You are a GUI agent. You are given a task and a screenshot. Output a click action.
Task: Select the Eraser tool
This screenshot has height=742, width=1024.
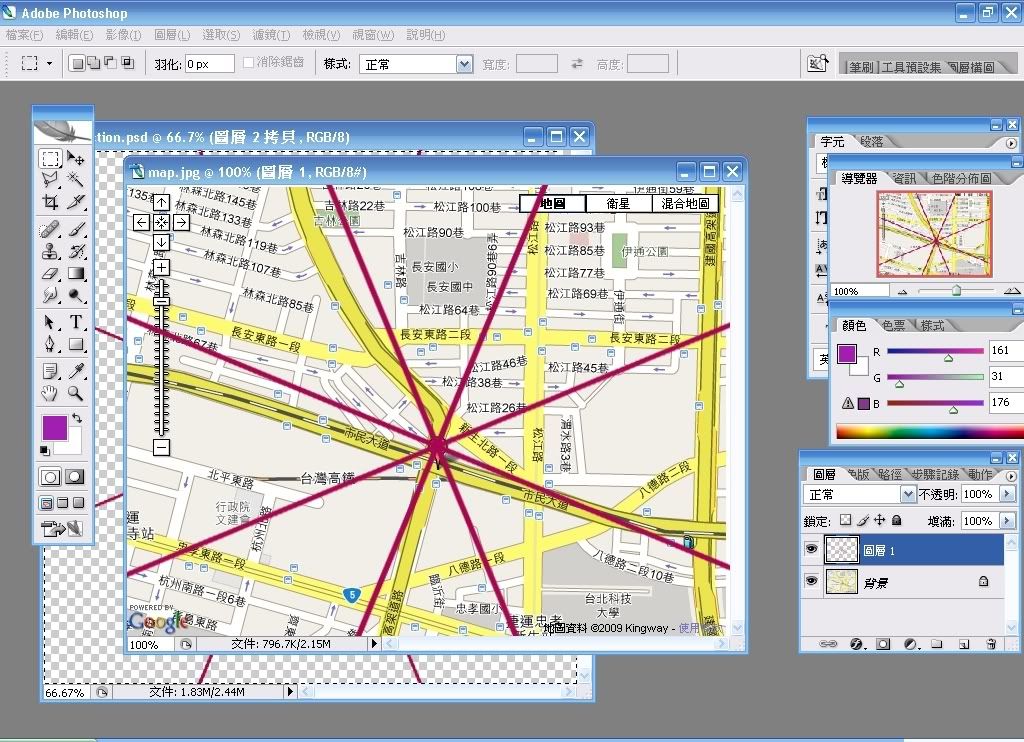point(50,274)
